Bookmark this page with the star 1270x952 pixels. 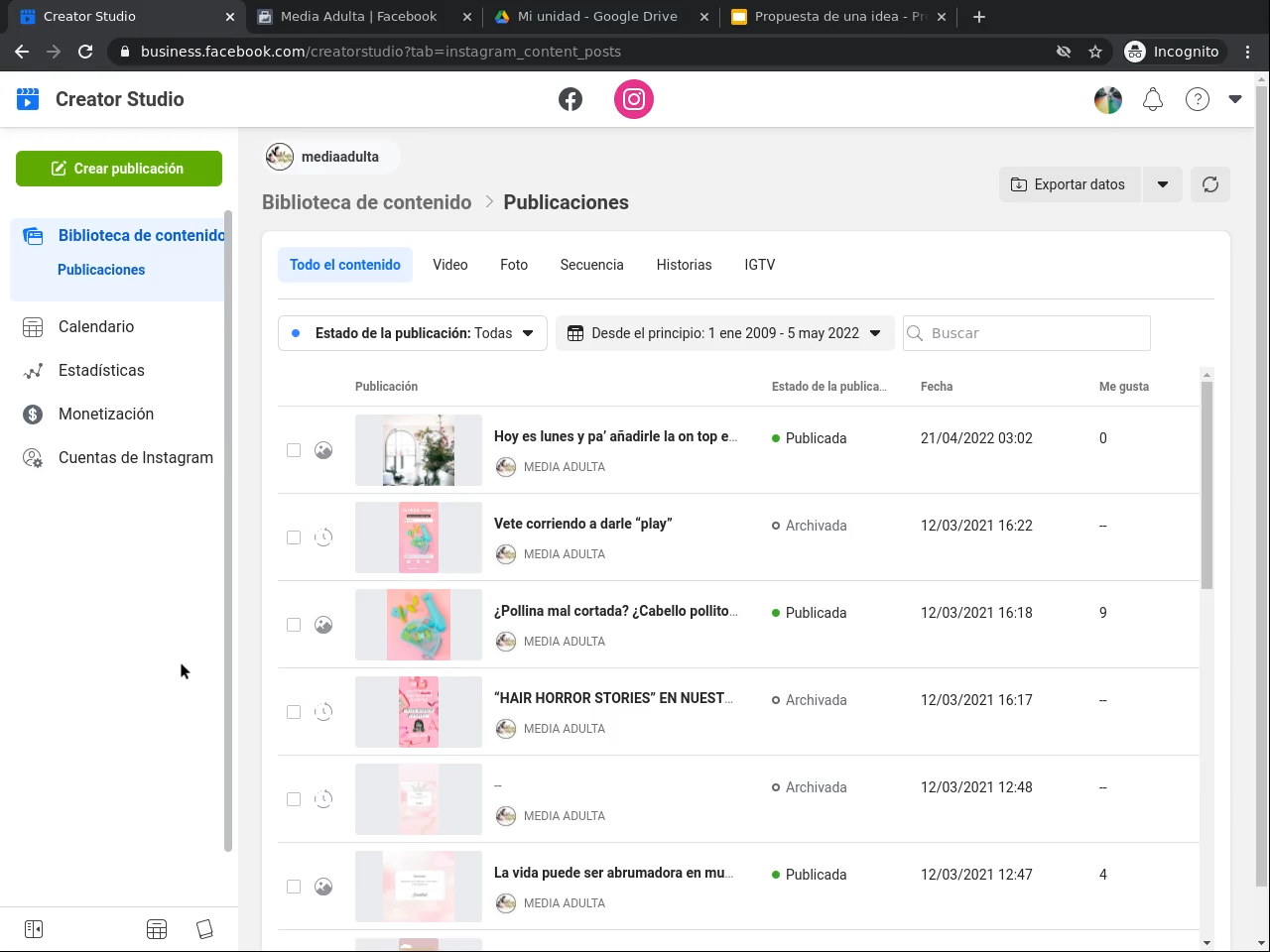[x=1095, y=52]
